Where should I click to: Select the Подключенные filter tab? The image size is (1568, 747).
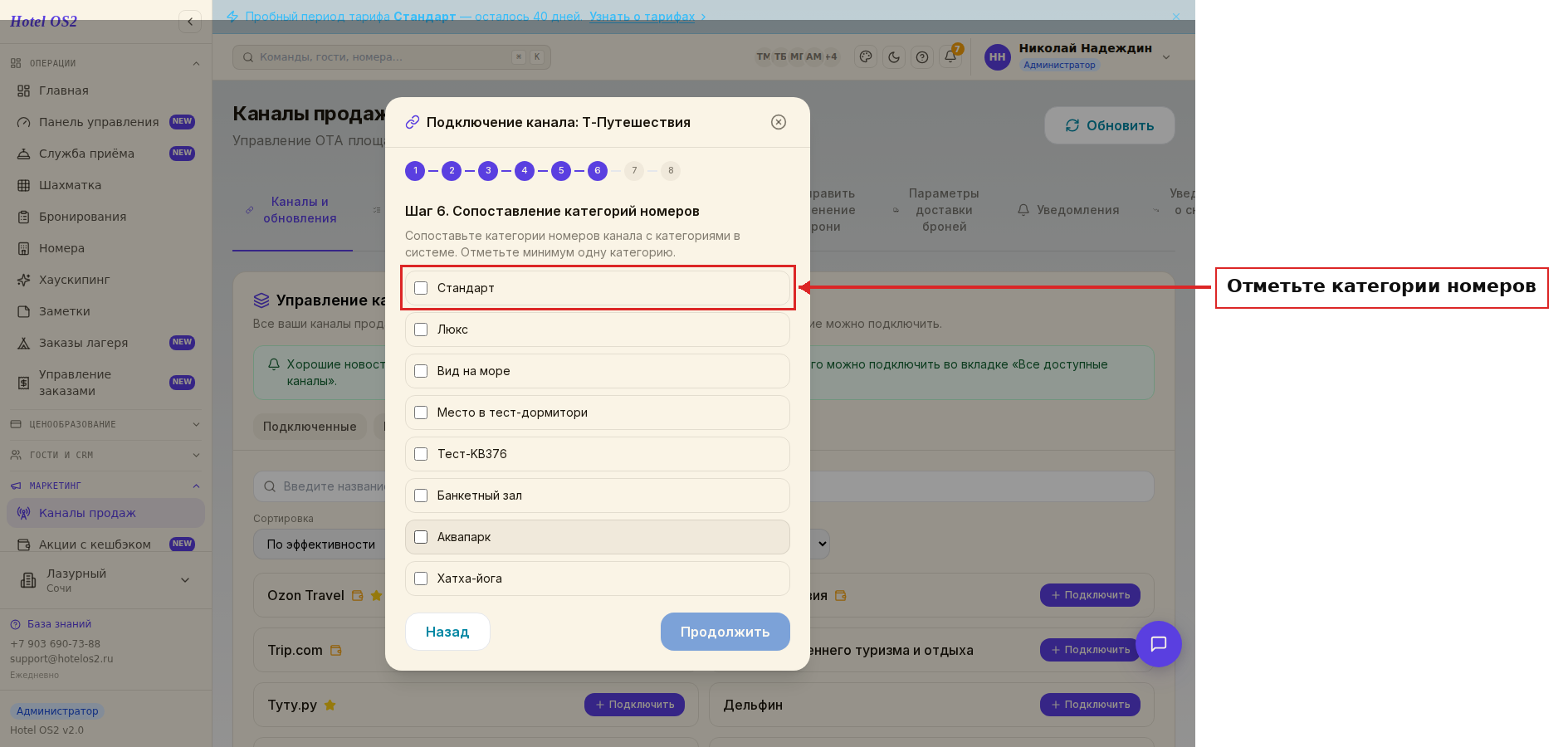coord(310,427)
